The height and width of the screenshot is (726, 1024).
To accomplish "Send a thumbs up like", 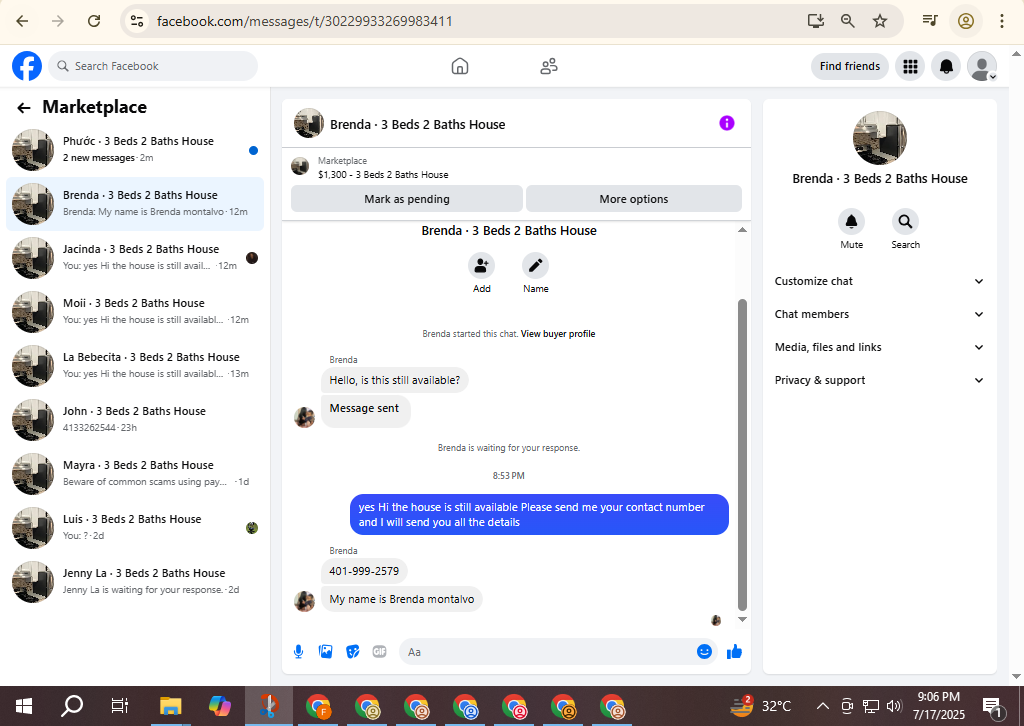I will (734, 652).
